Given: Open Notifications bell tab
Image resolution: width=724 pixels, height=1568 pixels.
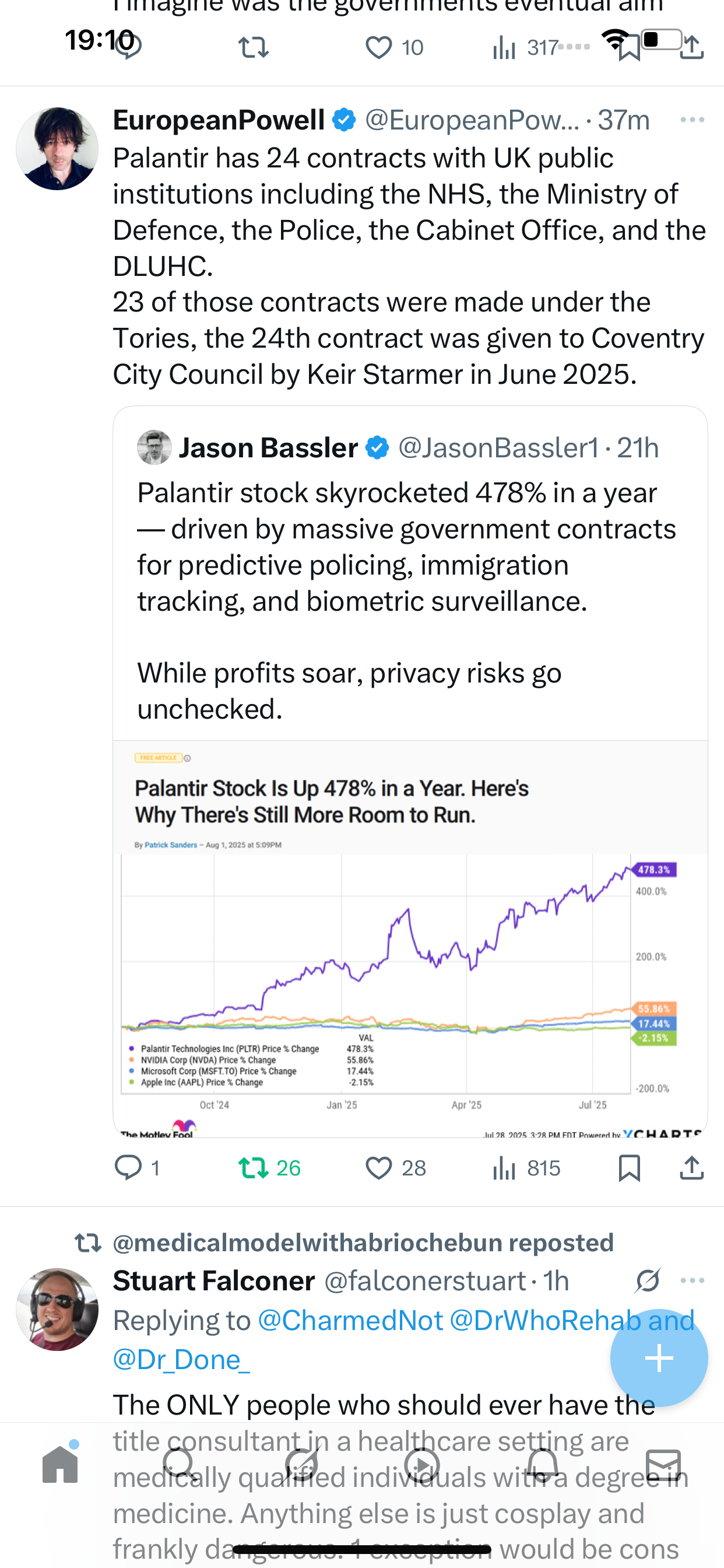Looking at the screenshot, I should click(542, 1465).
